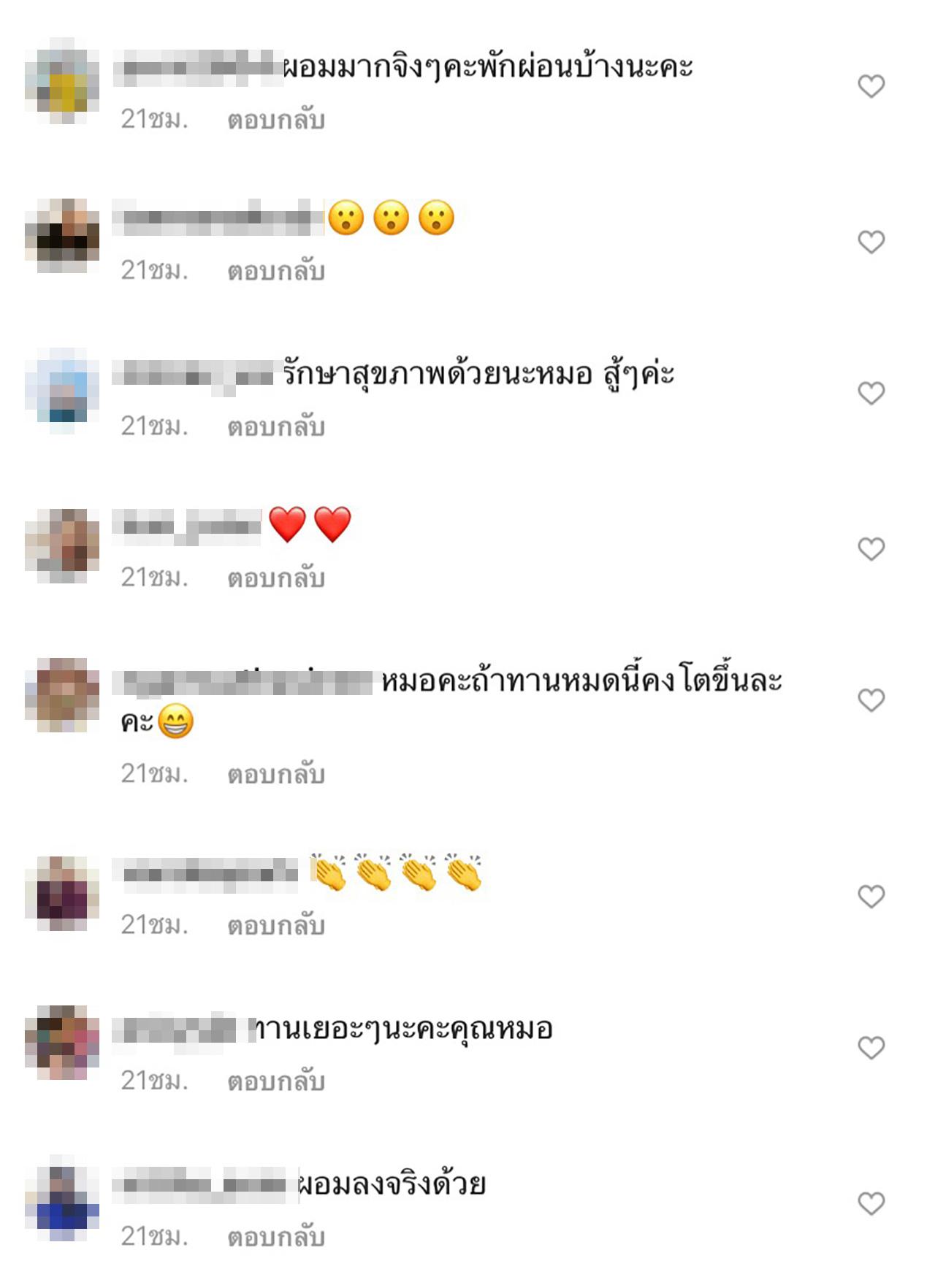Image resolution: width=935 pixels, height=1288 pixels.
Task: Like the clapping hands comment
Action: tap(871, 896)
